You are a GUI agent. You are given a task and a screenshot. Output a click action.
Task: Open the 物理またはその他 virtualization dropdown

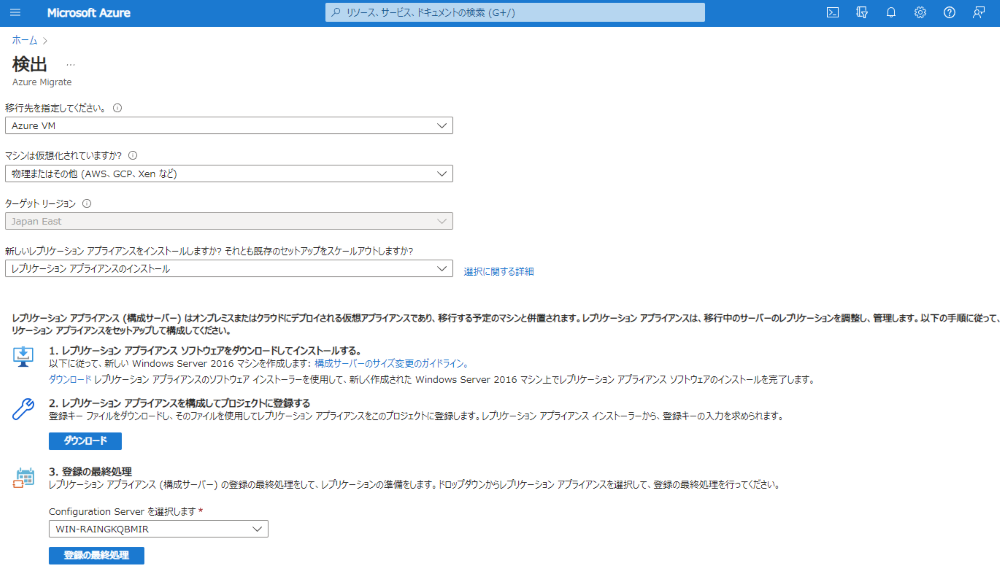(229, 173)
